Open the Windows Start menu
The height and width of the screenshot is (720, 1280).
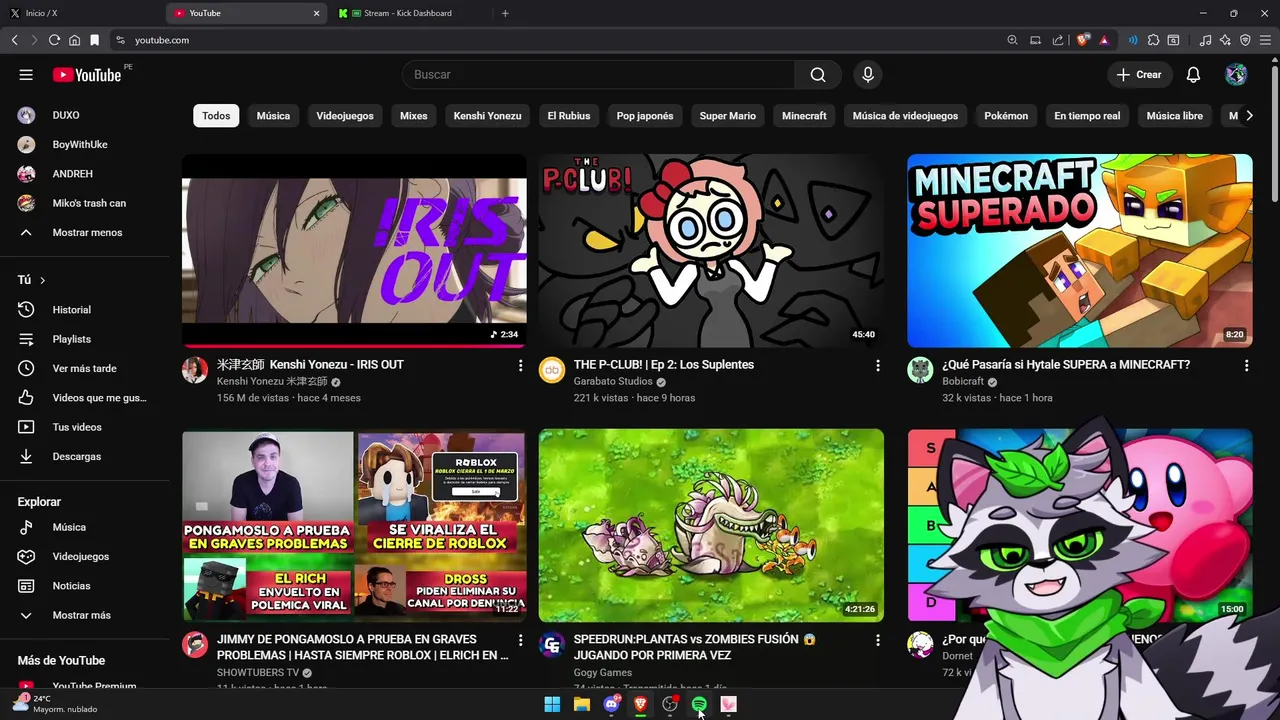pyautogui.click(x=552, y=704)
